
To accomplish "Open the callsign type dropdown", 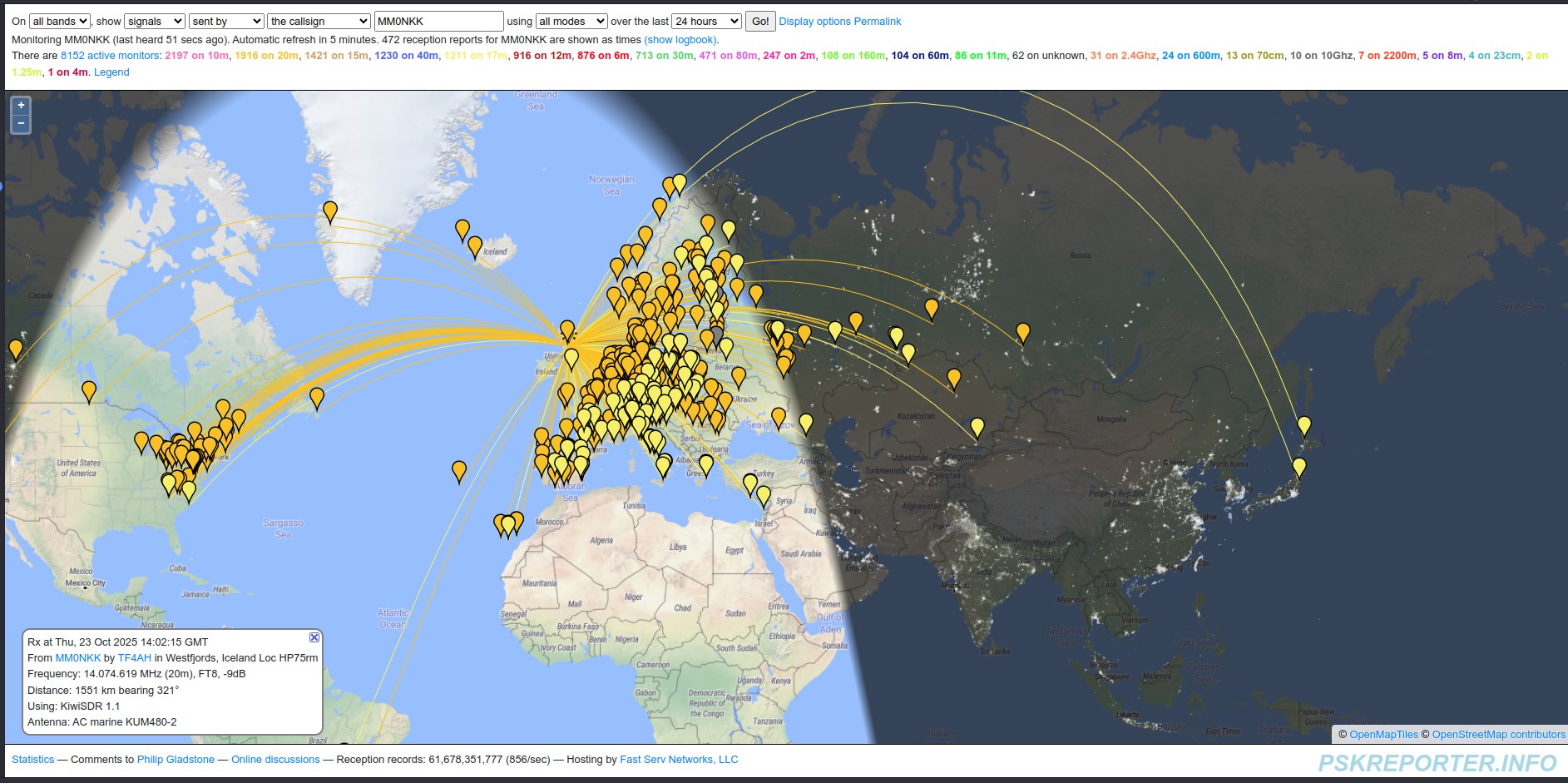I will pyautogui.click(x=319, y=21).
